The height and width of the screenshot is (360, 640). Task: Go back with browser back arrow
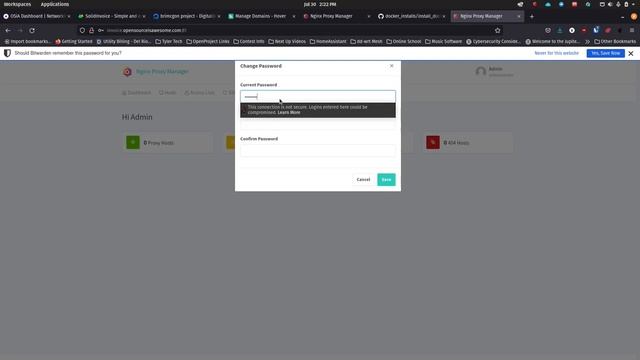(x=8, y=30)
